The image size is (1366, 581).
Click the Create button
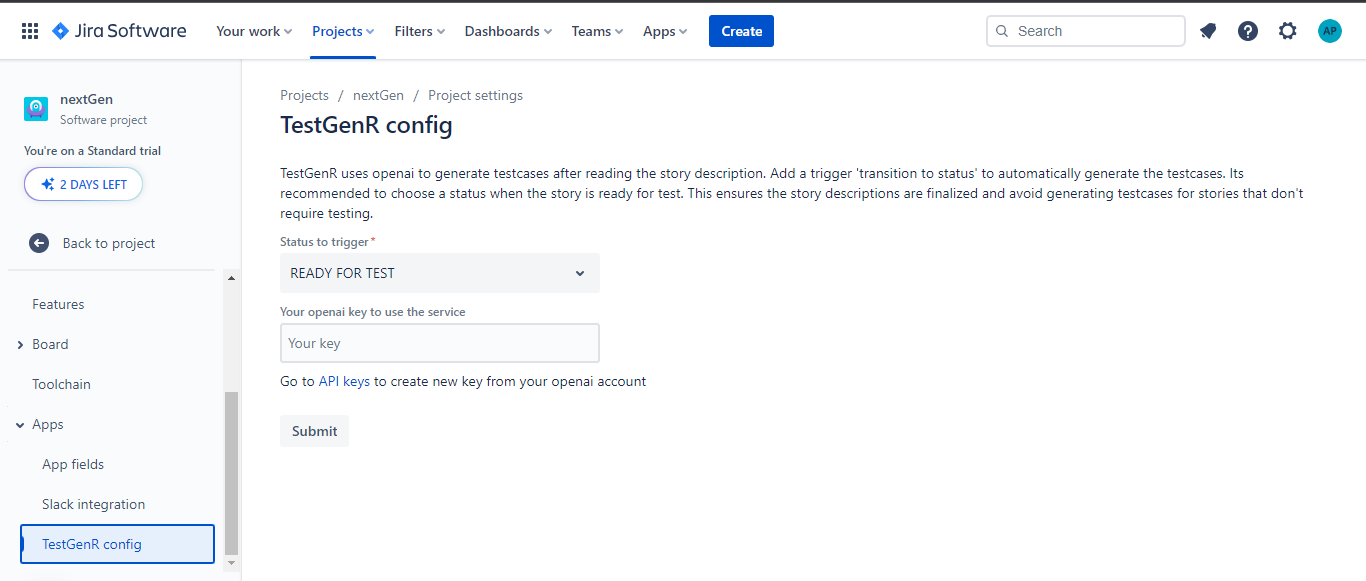coord(741,31)
